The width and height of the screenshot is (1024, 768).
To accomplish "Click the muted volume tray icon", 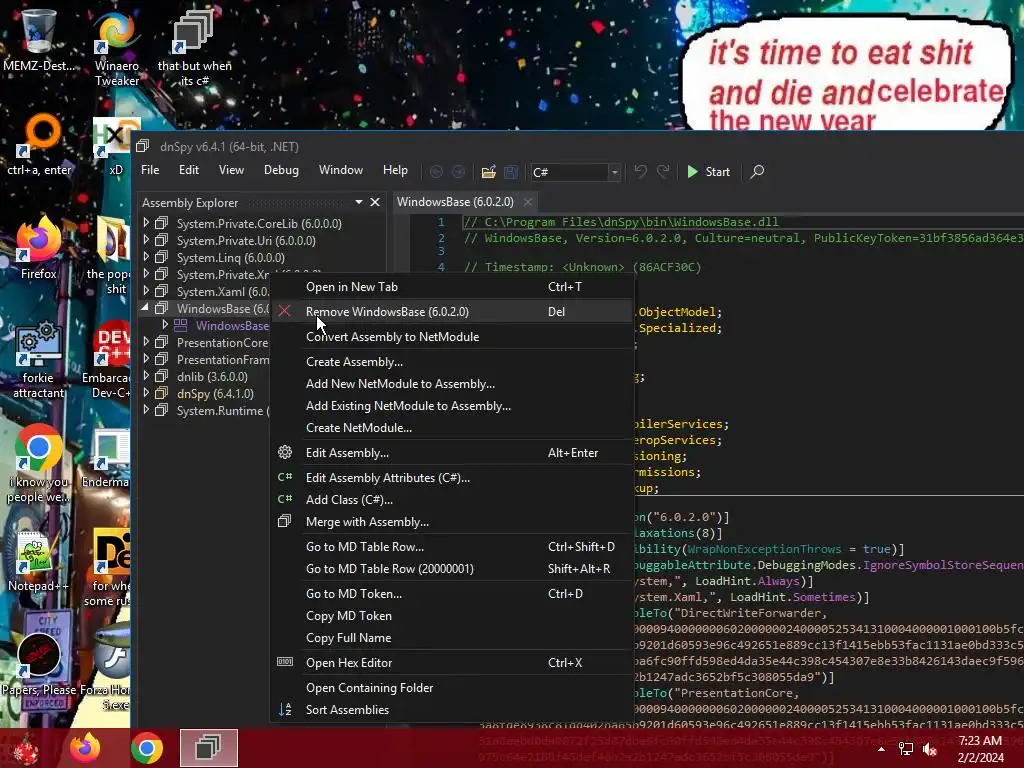I will [x=930, y=749].
